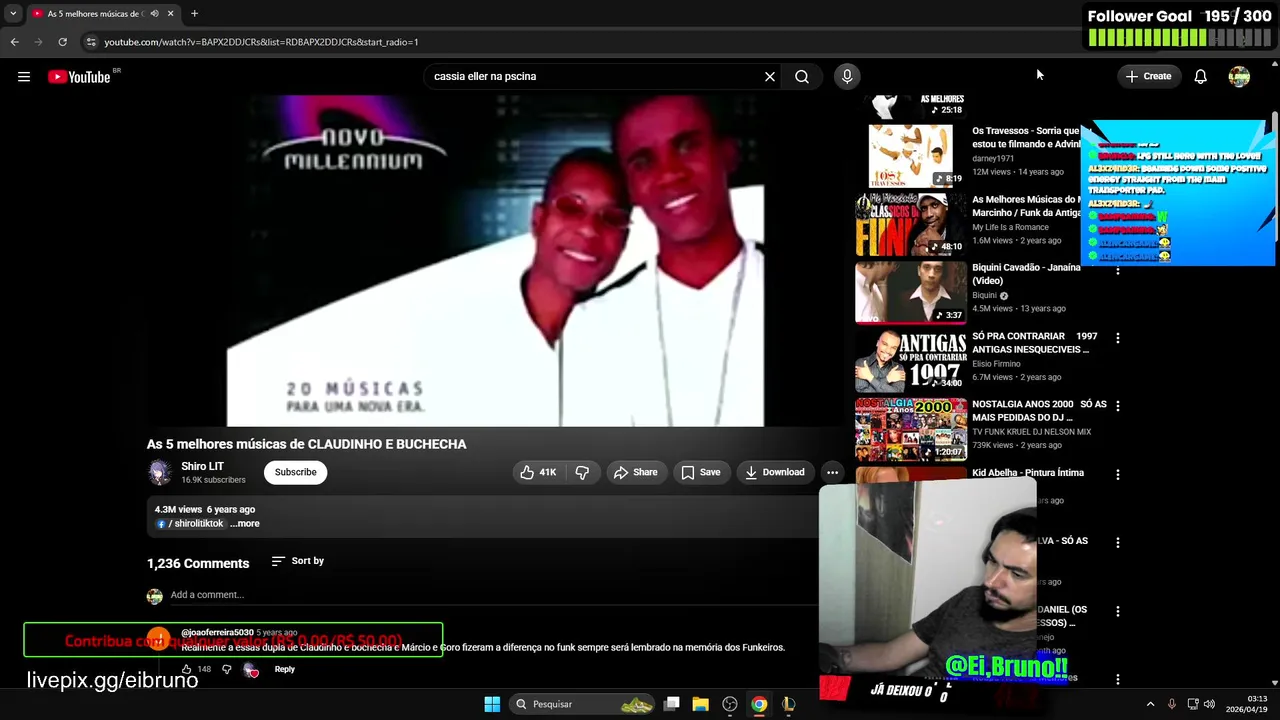Open the Shiro LIT channel name link
Image resolution: width=1280 pixels, height=720 pixels.
click(x=202, y=466)
